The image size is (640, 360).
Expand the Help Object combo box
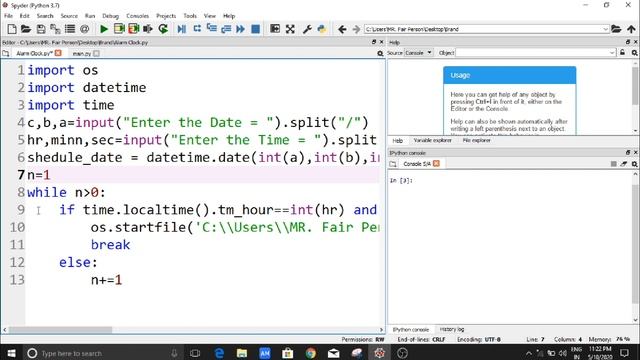click(x=612, y=53)
